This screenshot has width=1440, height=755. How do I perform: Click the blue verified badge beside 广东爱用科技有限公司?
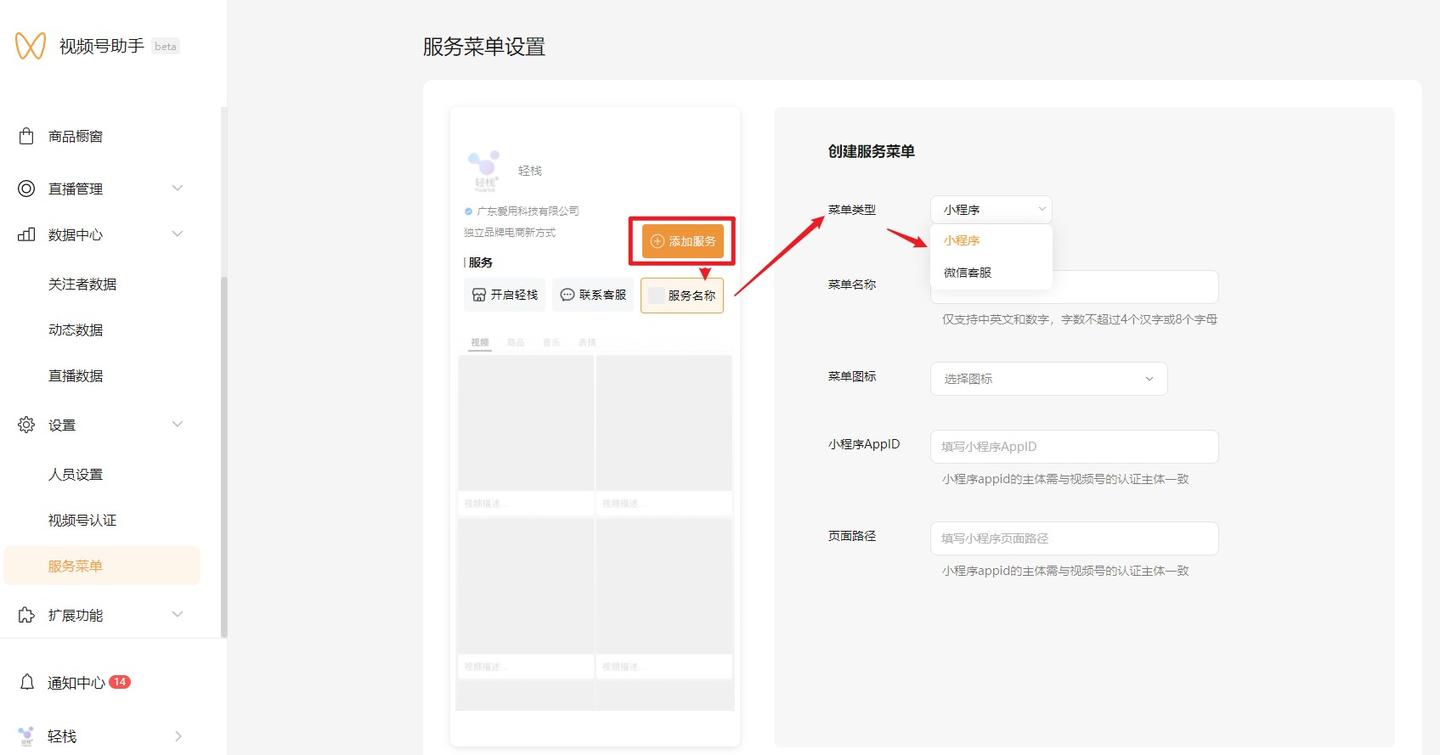[x=468, y=211]
